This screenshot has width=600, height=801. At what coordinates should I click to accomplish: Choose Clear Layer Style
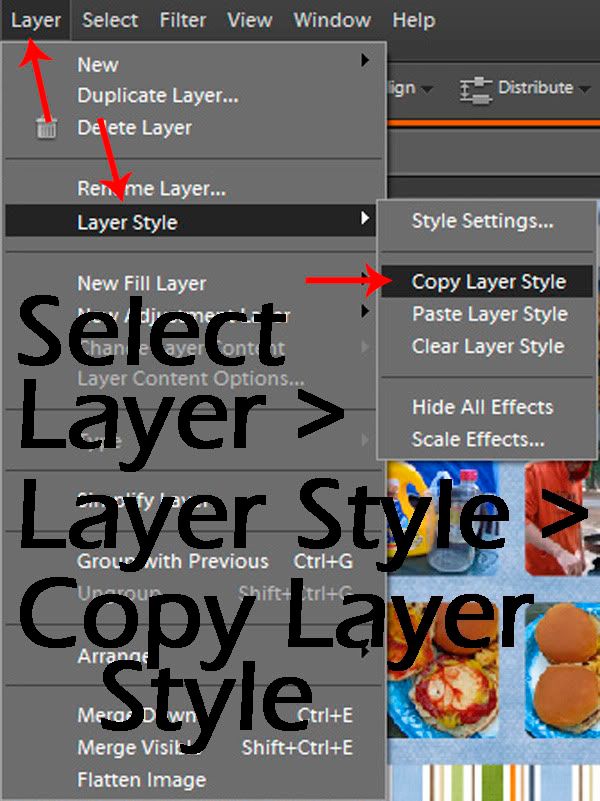pyautogui.click(x=488, y=346)
